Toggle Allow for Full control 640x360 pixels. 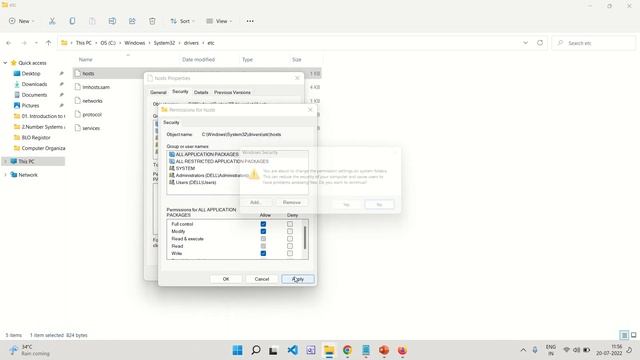click(x=263, y=224)
